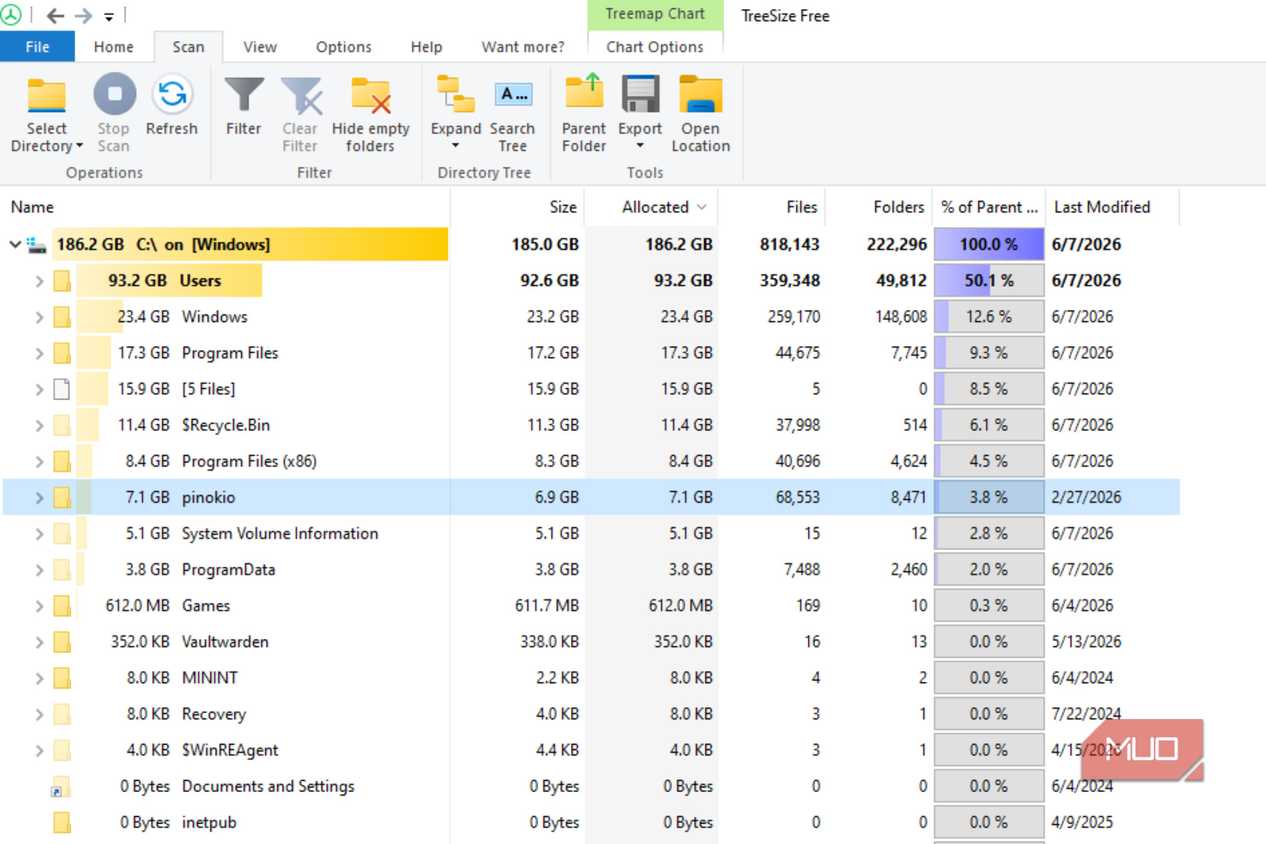1266x844 pixels.
Task: Click the Expand tree icon
Action: click(456, 95)
